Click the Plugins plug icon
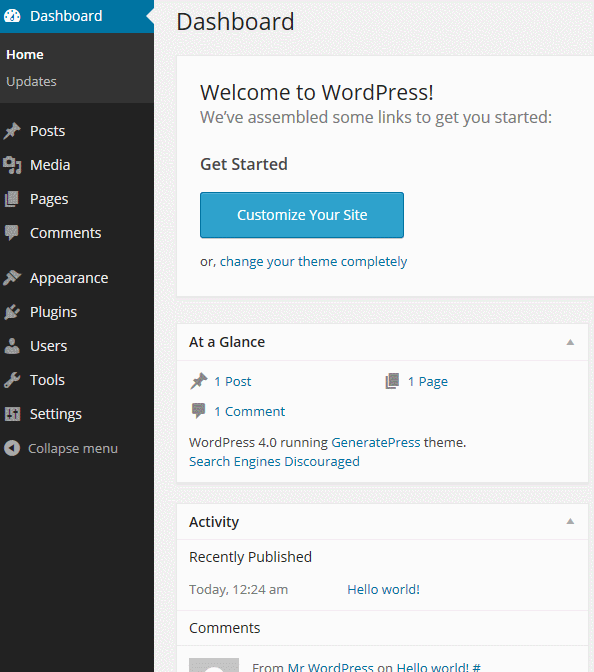 pyautogui.click(x=12, y=312)
